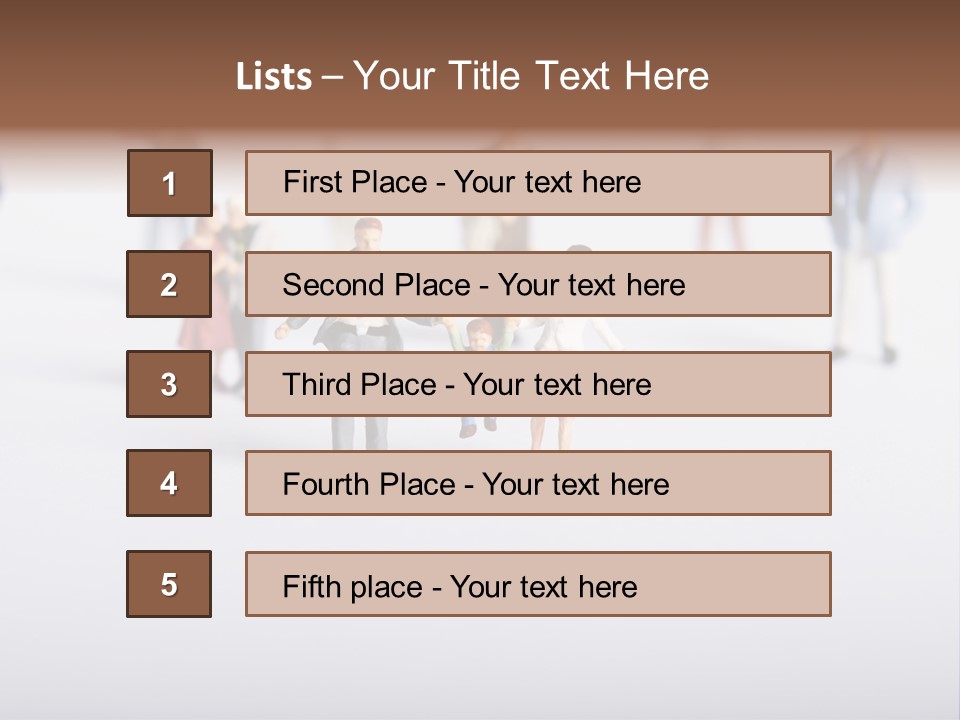Click the bold word Lists in title

click(x=274, y=76)
